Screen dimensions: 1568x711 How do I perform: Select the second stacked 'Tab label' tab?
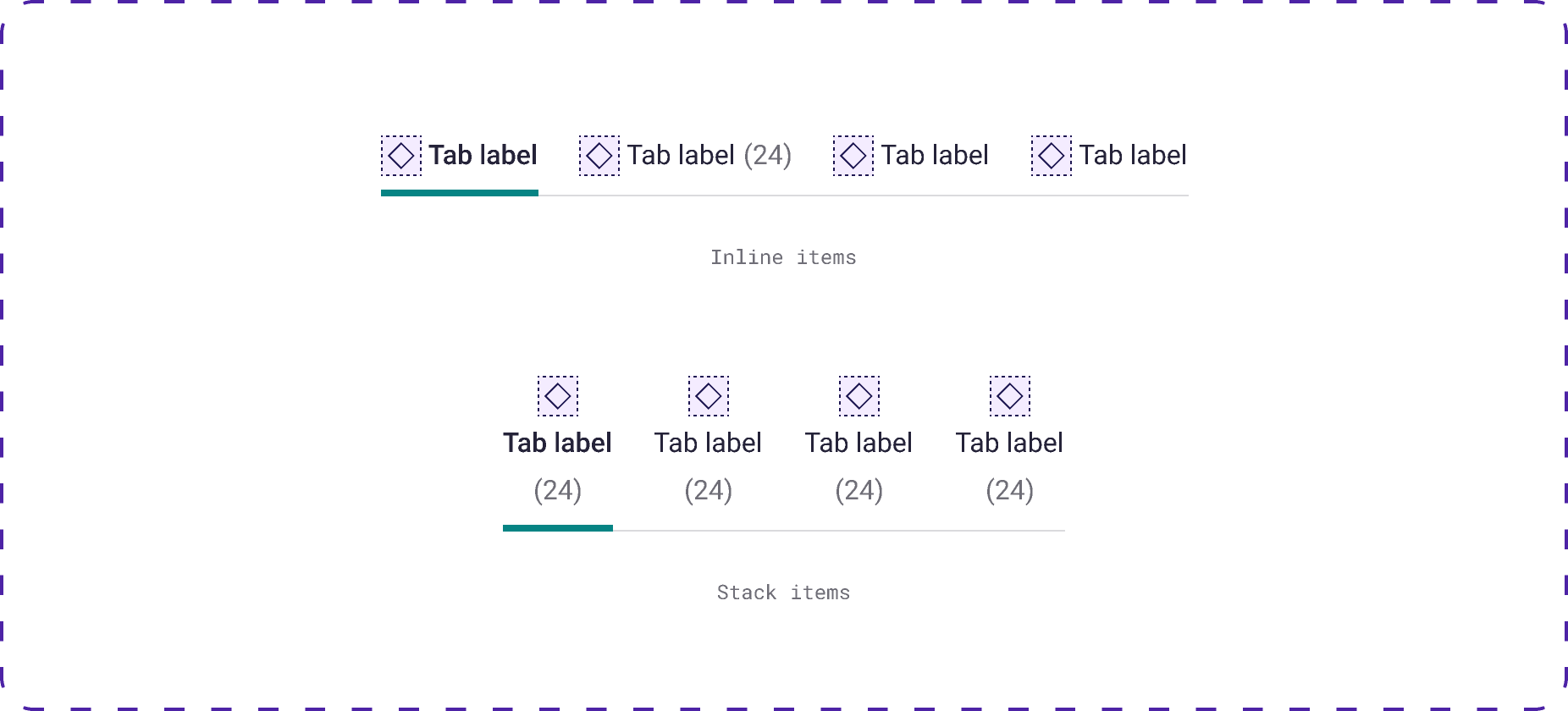(708, 442)
